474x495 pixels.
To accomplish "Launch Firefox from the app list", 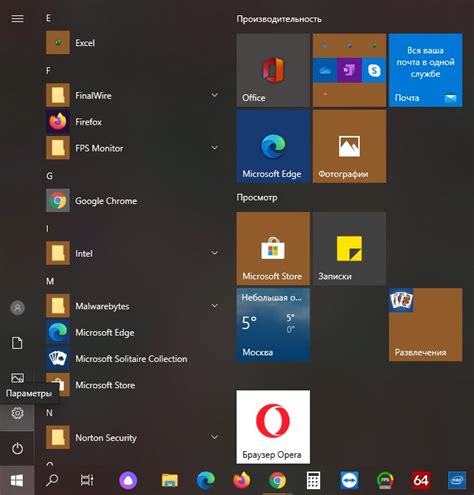I will point(133,122).
